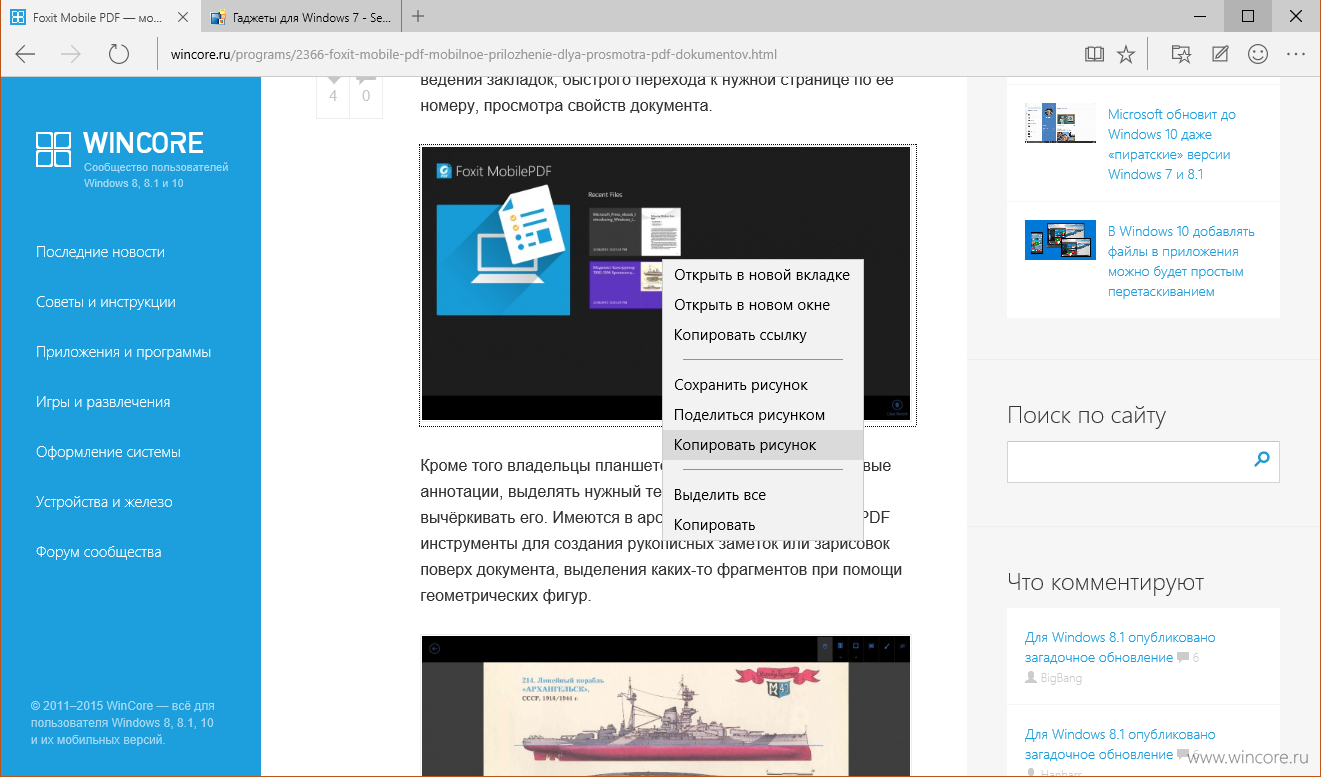
Task: Open first Для Windows 8.1 comment link
Action: [1120, 647]
